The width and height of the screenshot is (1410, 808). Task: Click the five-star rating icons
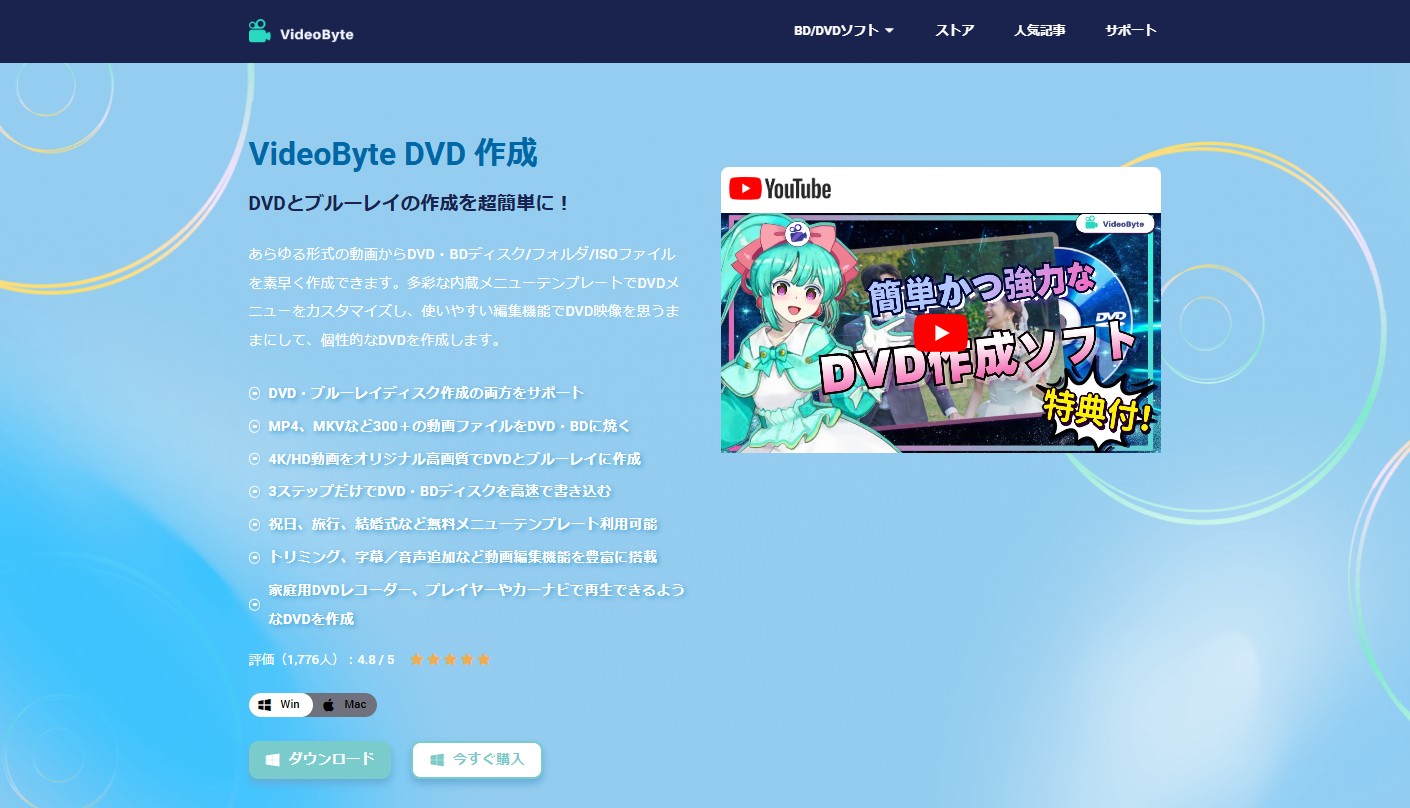pos(449,660)
